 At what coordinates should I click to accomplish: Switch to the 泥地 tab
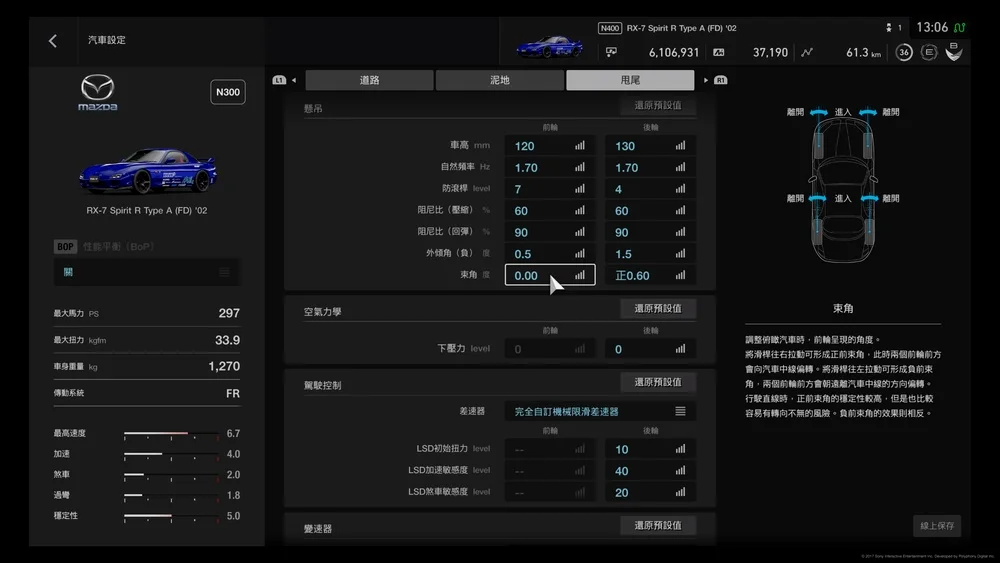(x=499, y=80)
